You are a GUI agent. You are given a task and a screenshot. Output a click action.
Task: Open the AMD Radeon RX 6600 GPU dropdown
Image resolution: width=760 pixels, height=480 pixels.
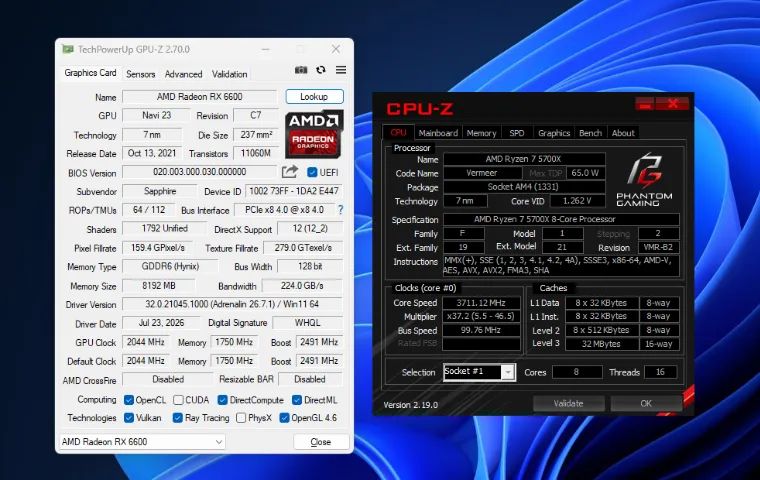[x=142, y=442]
